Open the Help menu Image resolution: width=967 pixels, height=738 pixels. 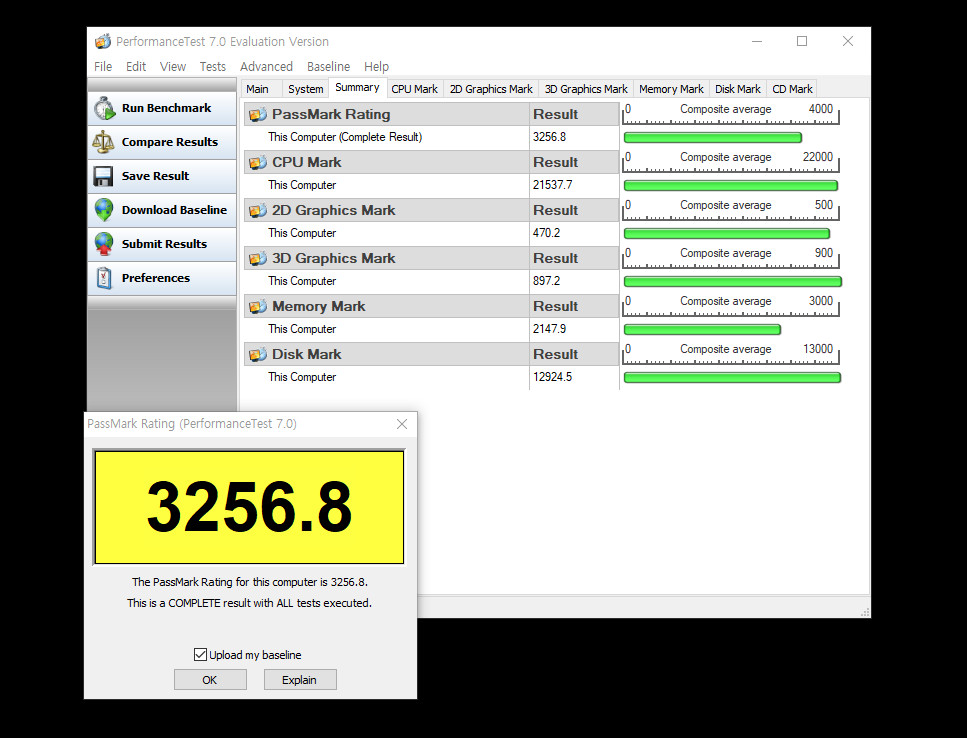[x=376, y=67]
